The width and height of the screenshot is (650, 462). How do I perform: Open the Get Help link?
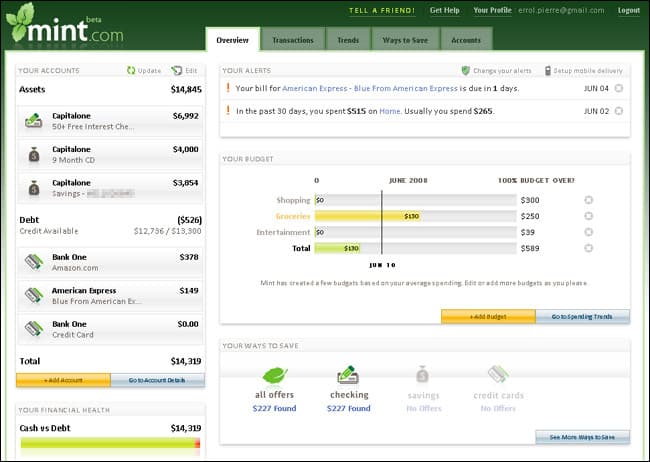point(444,10)
